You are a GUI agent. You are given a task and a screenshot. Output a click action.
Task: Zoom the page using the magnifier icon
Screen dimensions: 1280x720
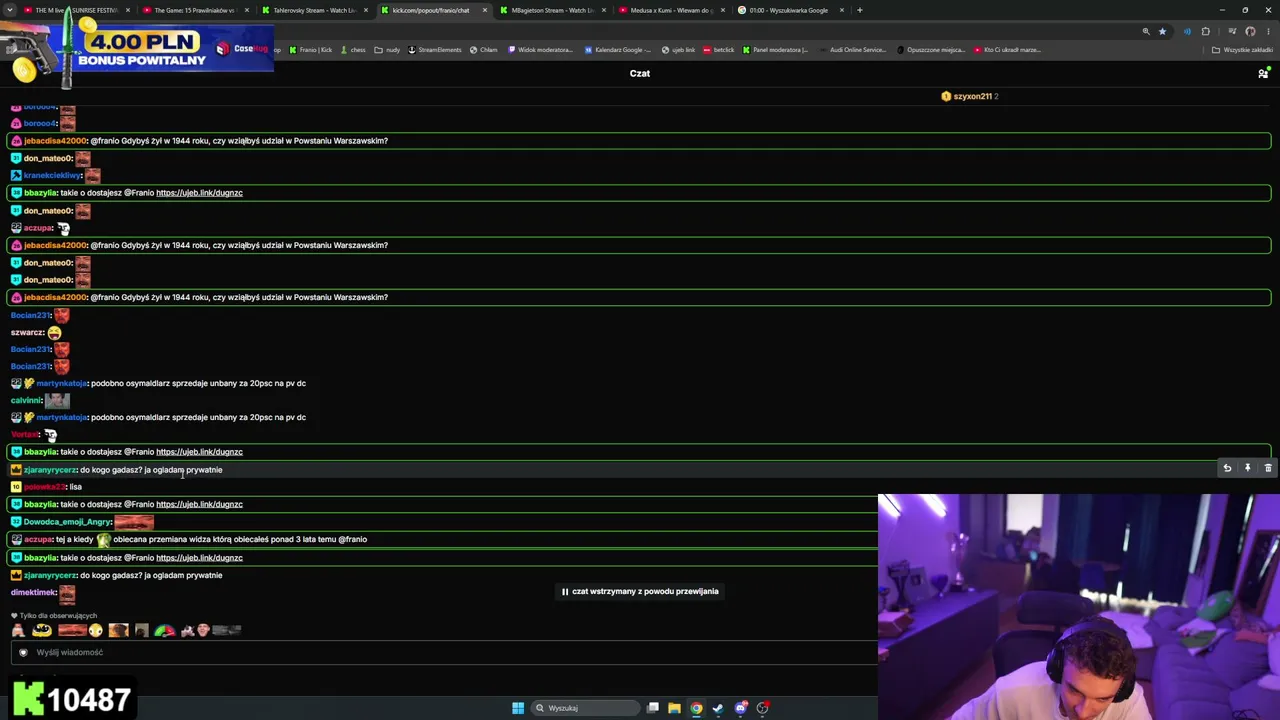point(1146,31)
